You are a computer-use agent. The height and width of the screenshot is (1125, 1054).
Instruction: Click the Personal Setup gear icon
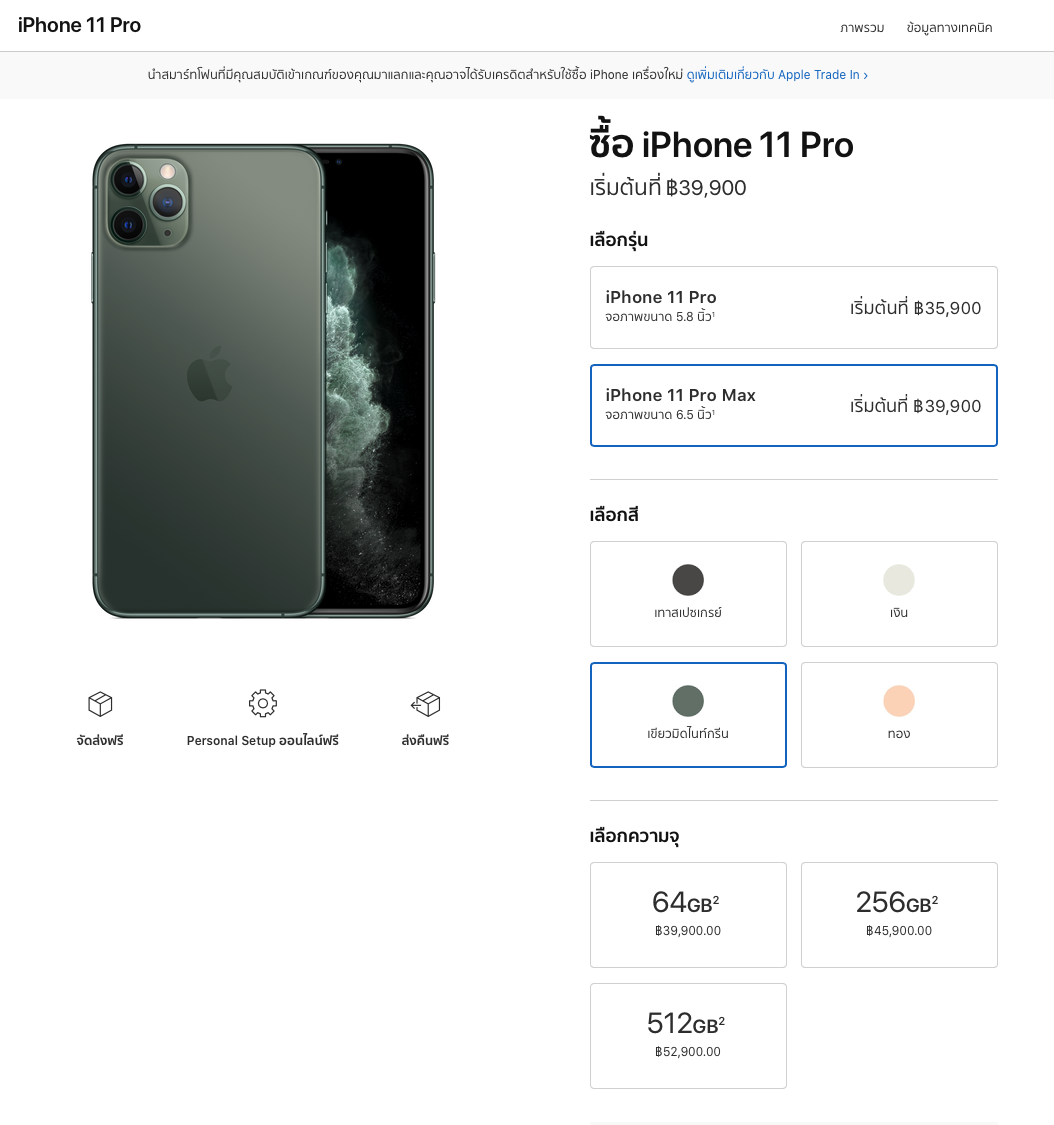tap(262, 703)
